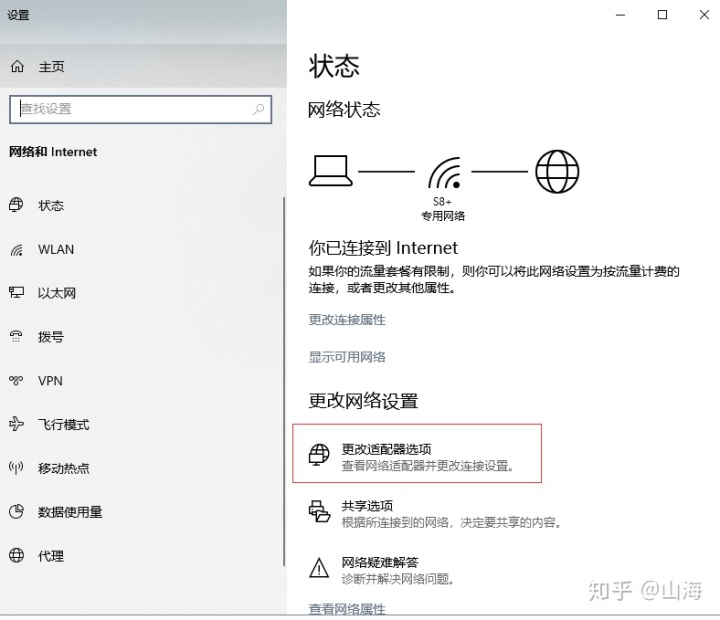Click 查看网络属性 link

tap(347, 609)
